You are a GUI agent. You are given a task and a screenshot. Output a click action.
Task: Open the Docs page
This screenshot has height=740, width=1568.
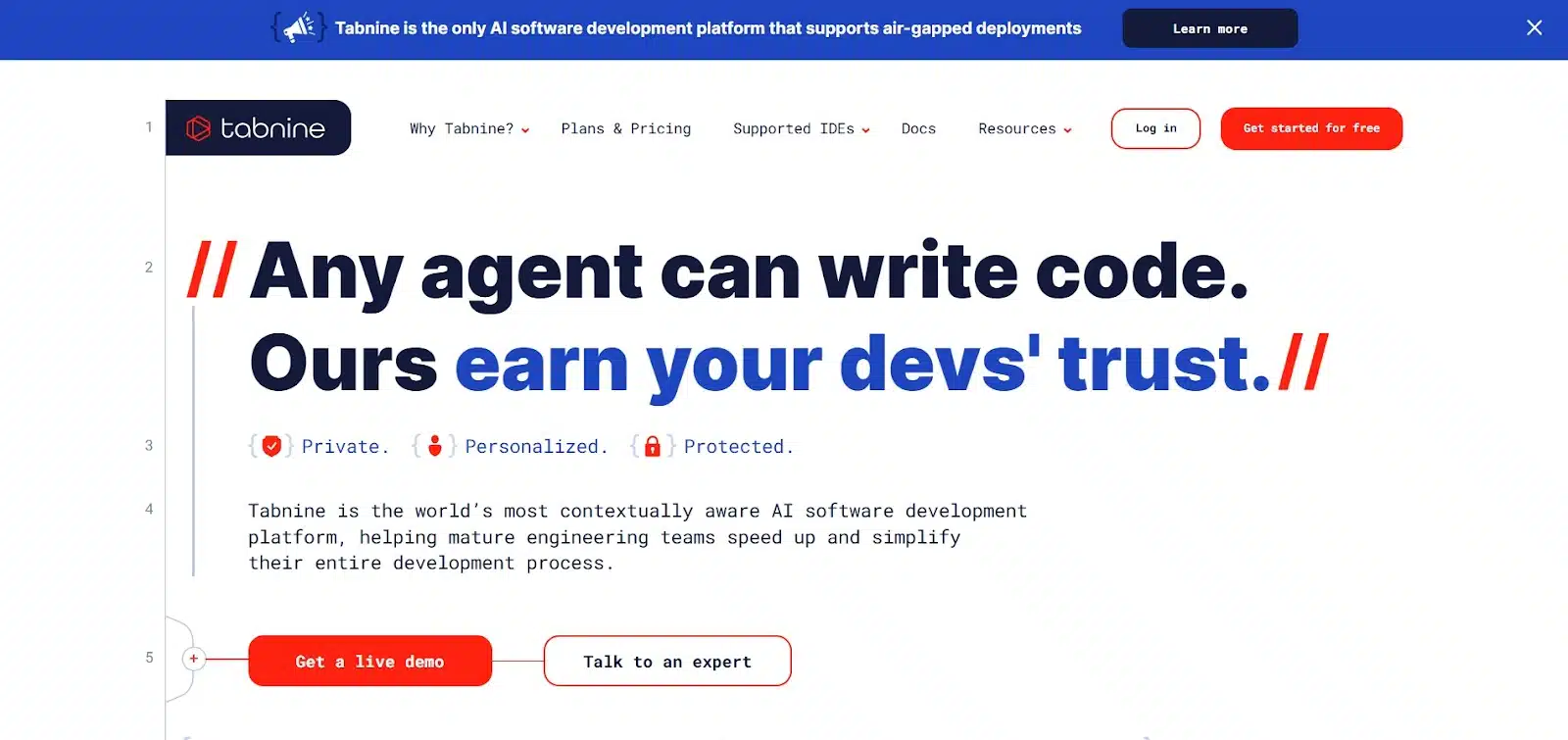pos(918,128)
